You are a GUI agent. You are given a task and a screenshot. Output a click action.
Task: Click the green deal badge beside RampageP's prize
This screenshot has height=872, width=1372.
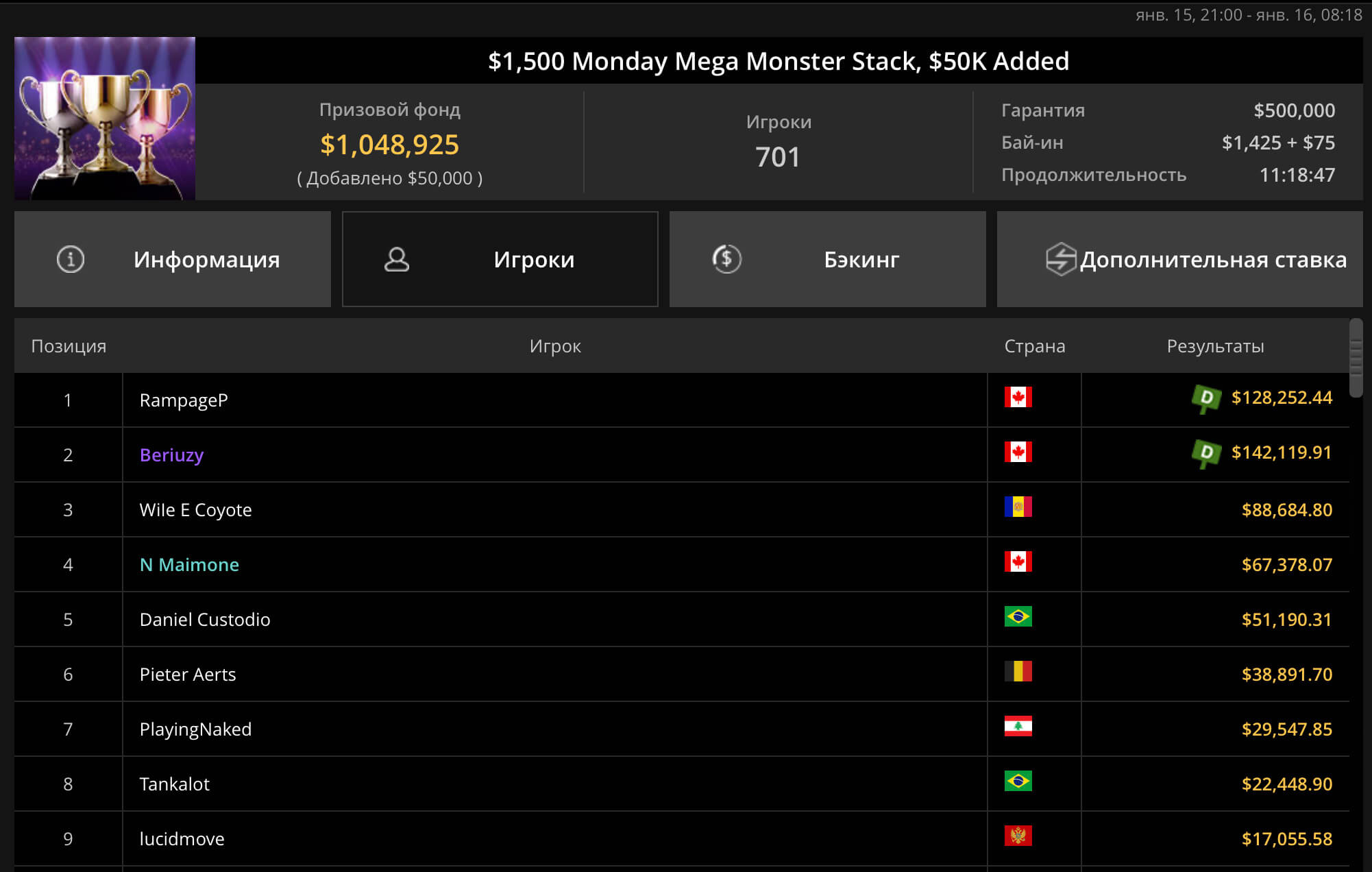[x=1206, y=398]
